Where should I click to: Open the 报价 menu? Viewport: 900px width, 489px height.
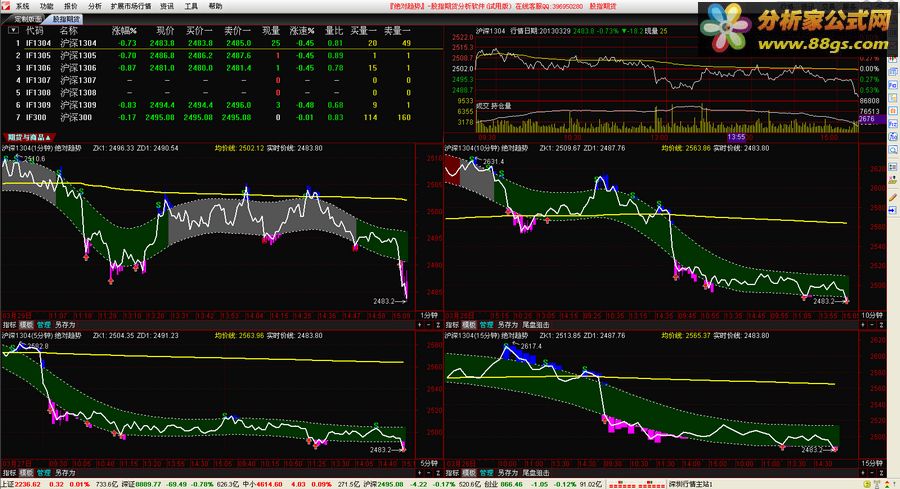point(71,6)
